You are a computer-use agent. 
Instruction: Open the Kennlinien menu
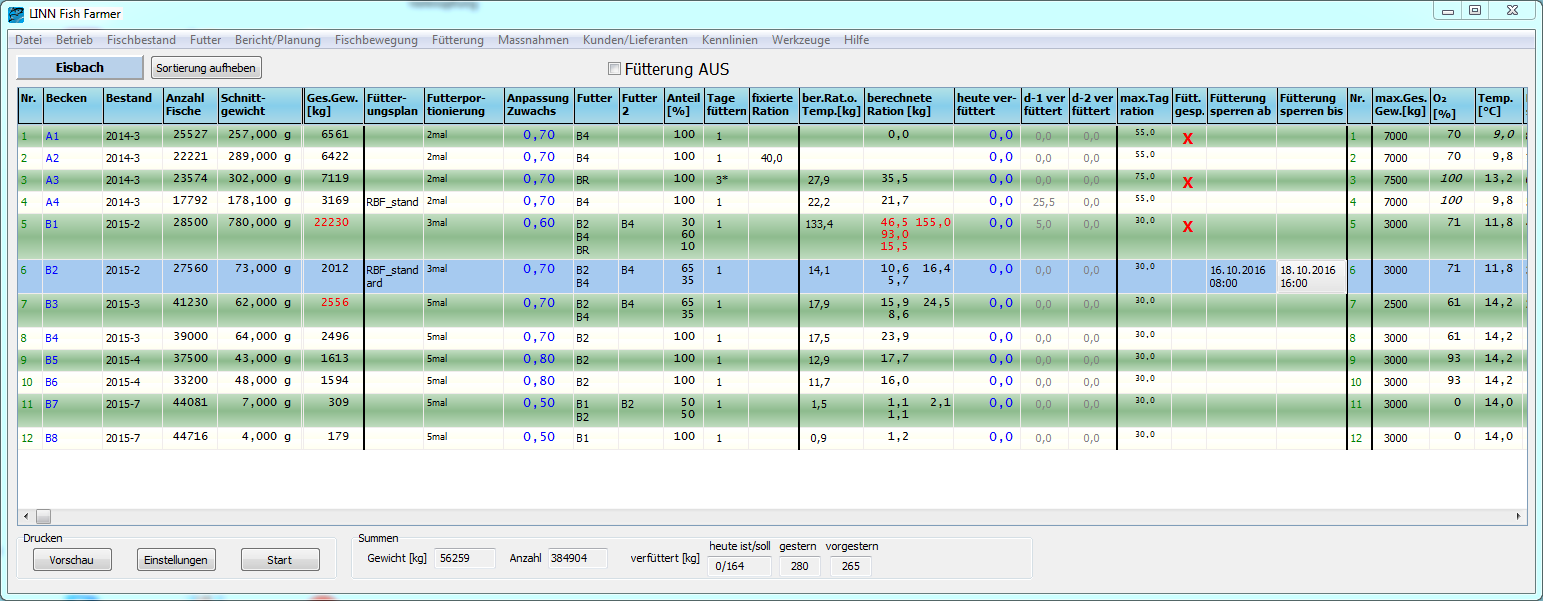click(730, 40)
